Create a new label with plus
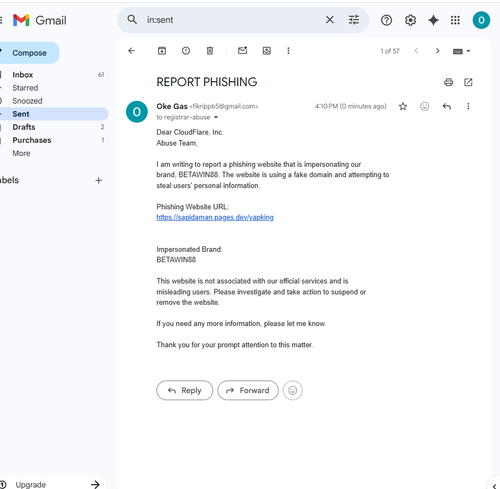 (x=98, y=180)
